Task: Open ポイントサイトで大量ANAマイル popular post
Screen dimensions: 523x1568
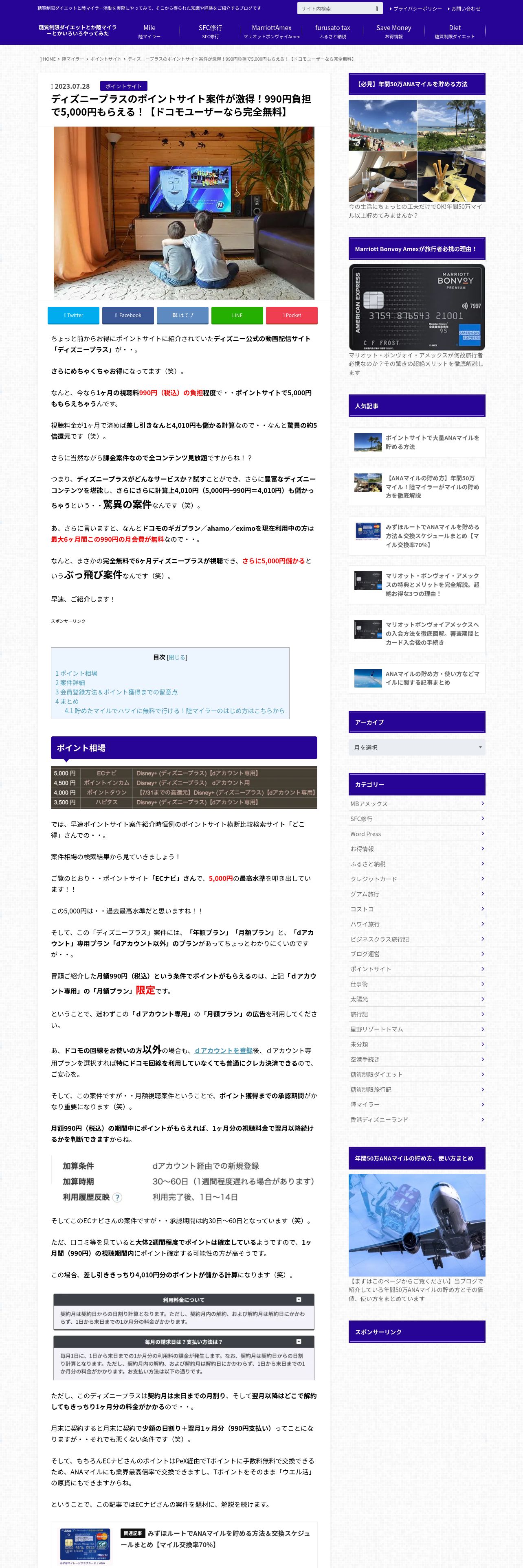Action: [416, 442]
